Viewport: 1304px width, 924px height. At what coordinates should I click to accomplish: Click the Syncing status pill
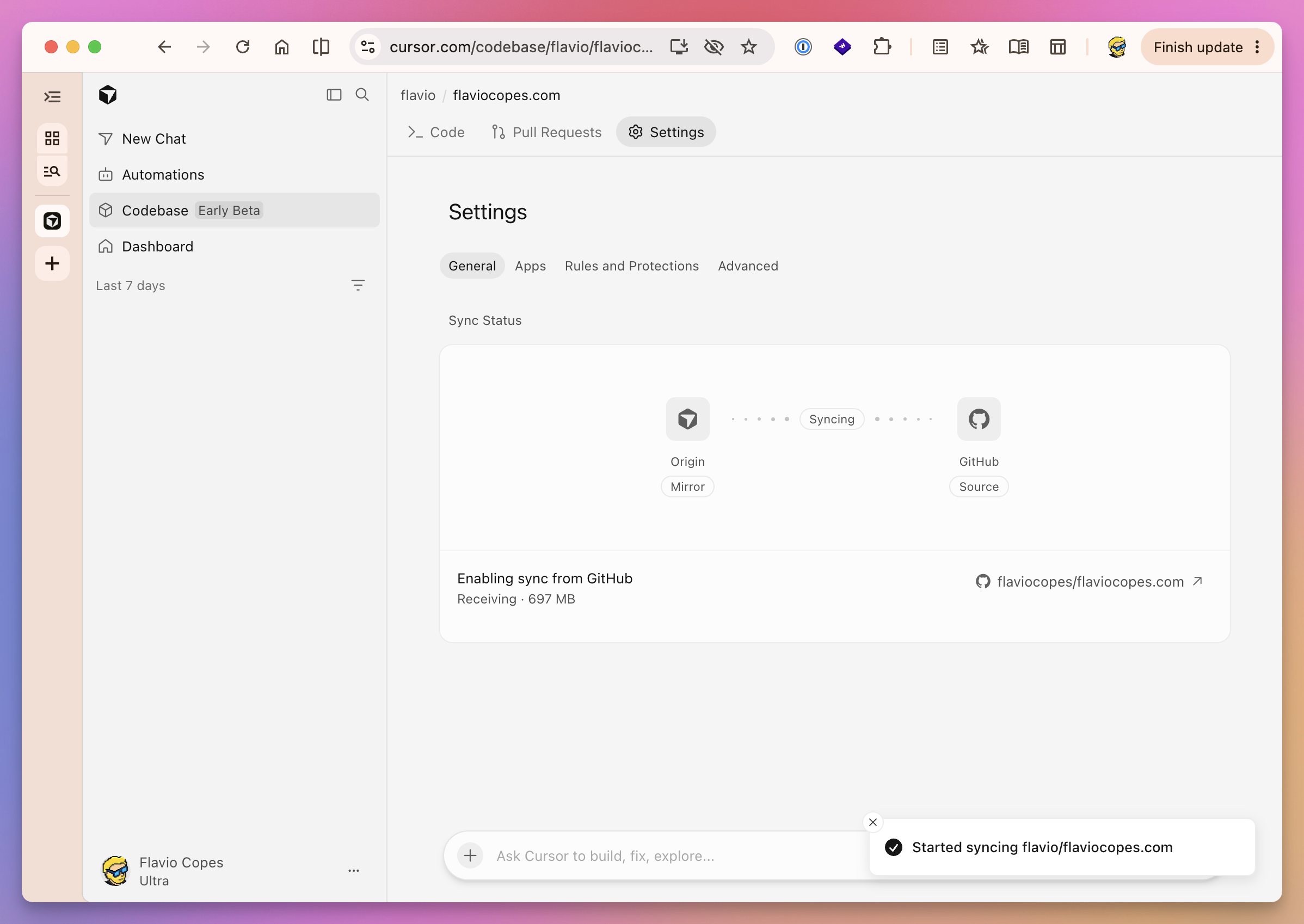pos(832,420)
